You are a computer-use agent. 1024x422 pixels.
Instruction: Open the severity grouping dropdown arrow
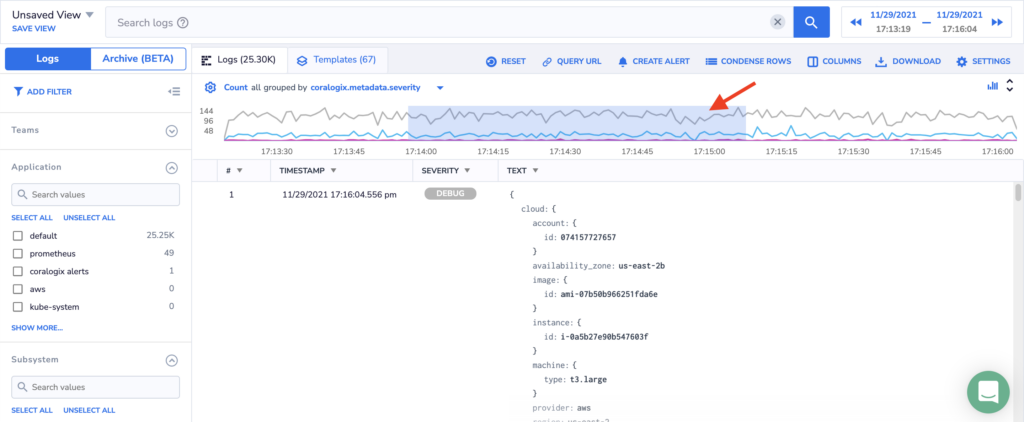tap(440, 88)
